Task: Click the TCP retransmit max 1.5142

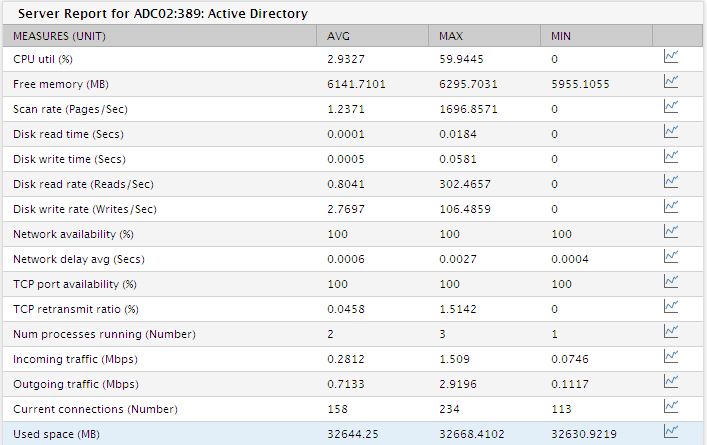Action: (x=458, y=309)
